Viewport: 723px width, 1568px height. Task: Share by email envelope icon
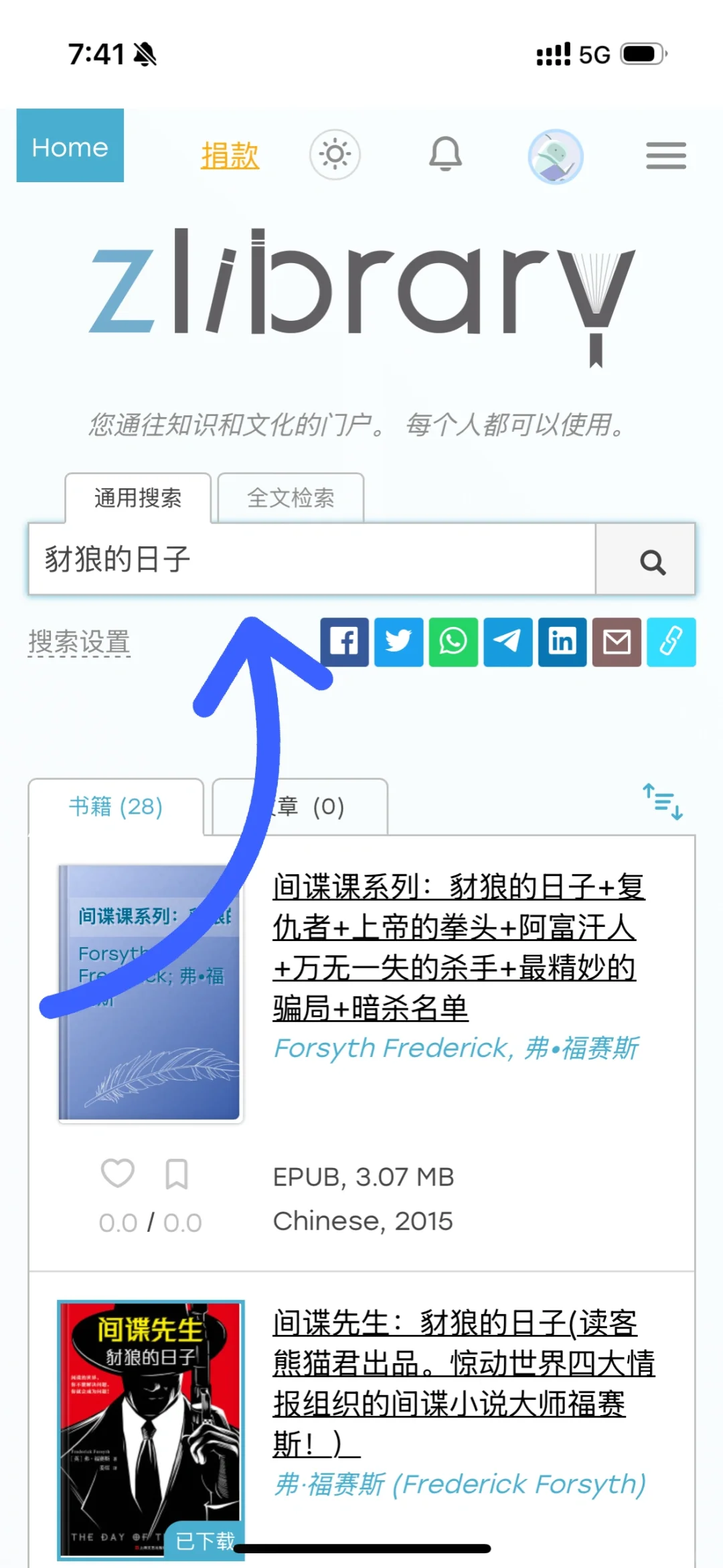(x=617, y=642)
